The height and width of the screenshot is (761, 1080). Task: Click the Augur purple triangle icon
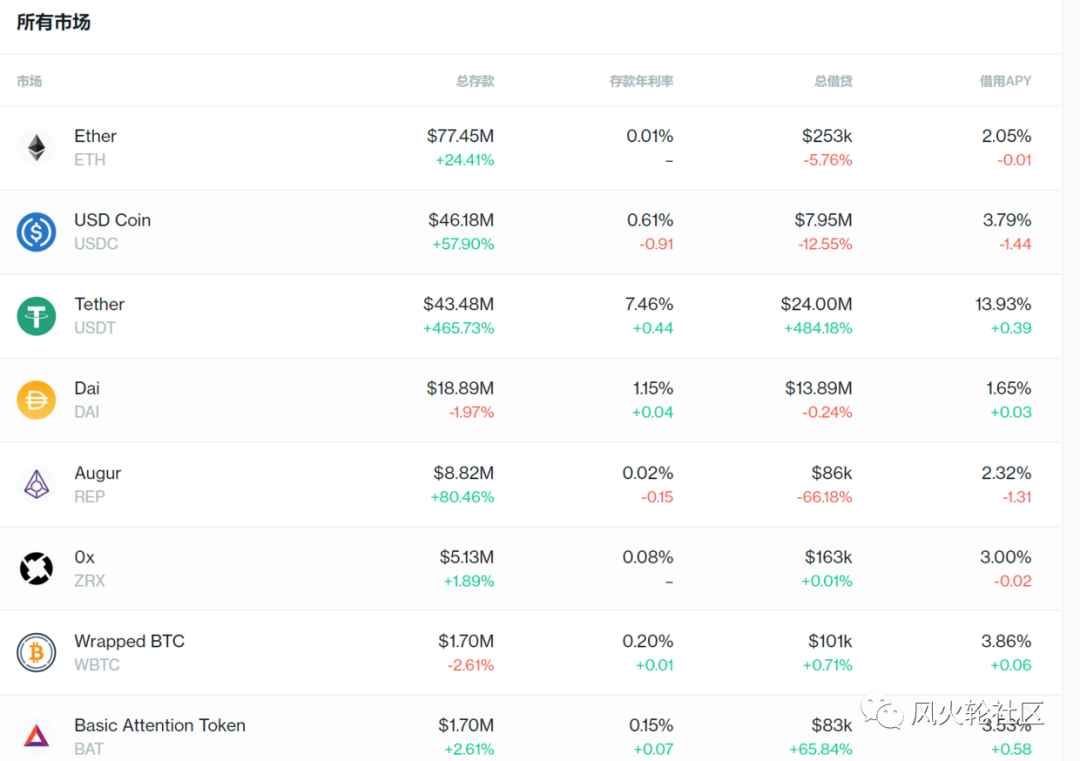tap(37, 484)
